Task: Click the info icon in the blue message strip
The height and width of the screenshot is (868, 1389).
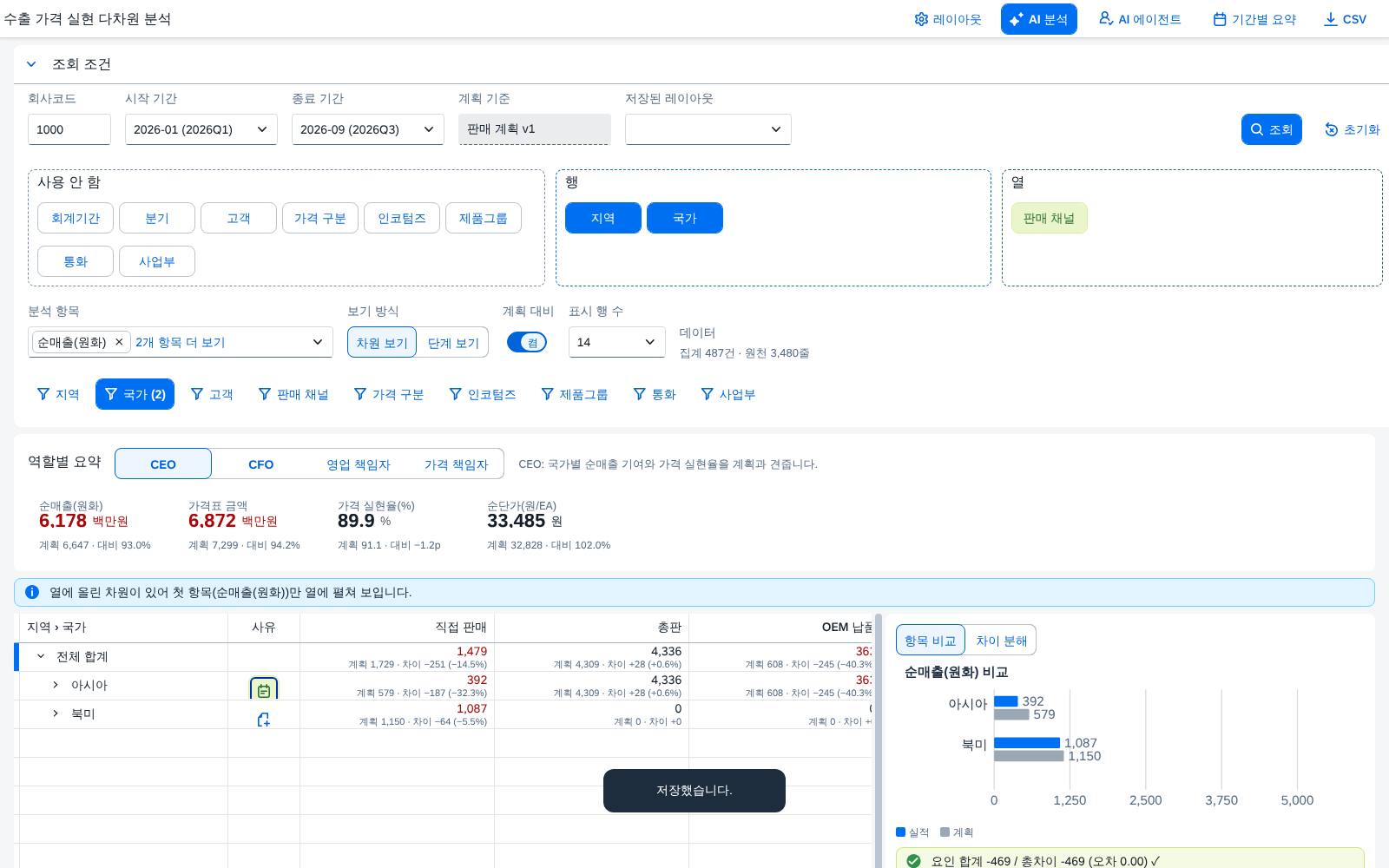Action: pos(32,592)
